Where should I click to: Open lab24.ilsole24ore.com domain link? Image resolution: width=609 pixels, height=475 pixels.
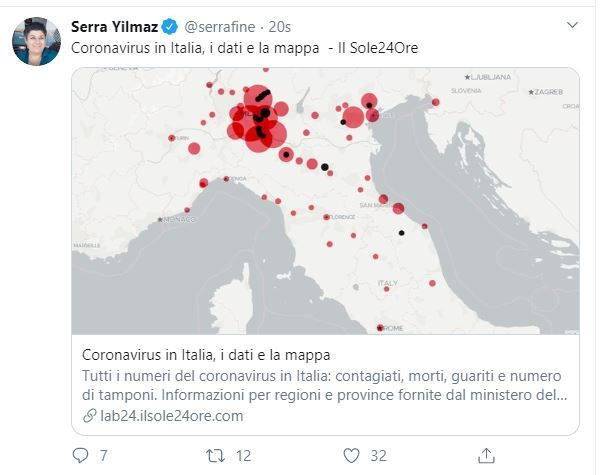click(x=171, y=416)
